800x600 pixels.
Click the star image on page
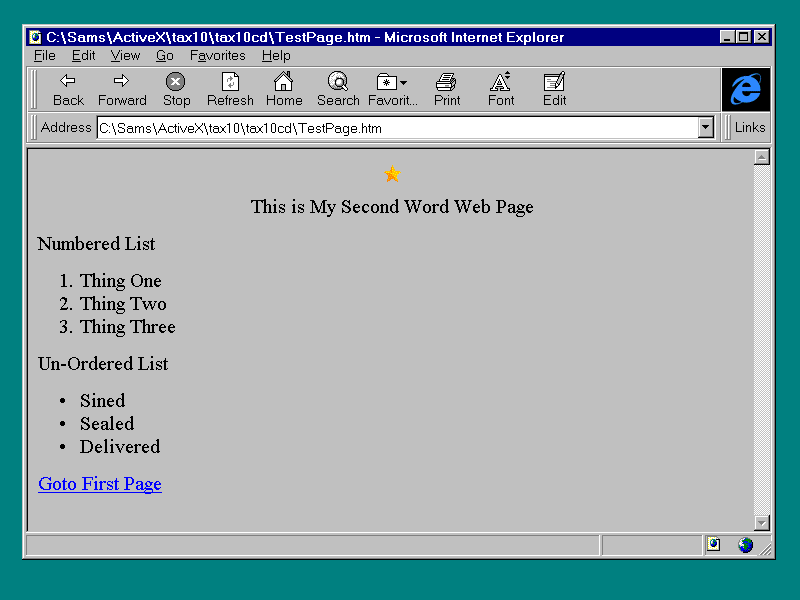pyautogui.click(x=392, y=174)
